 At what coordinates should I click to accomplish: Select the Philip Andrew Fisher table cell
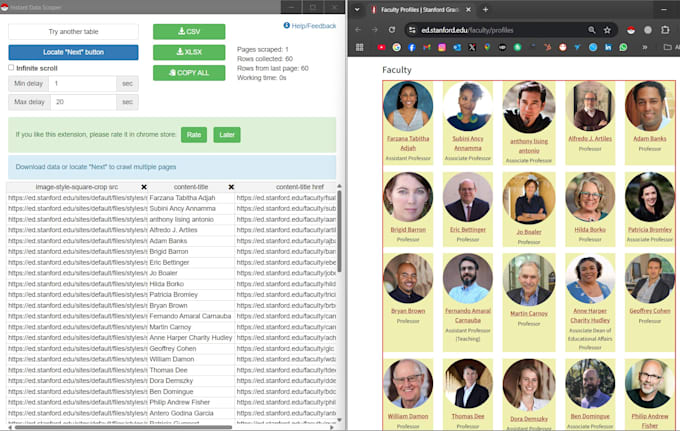191,402
